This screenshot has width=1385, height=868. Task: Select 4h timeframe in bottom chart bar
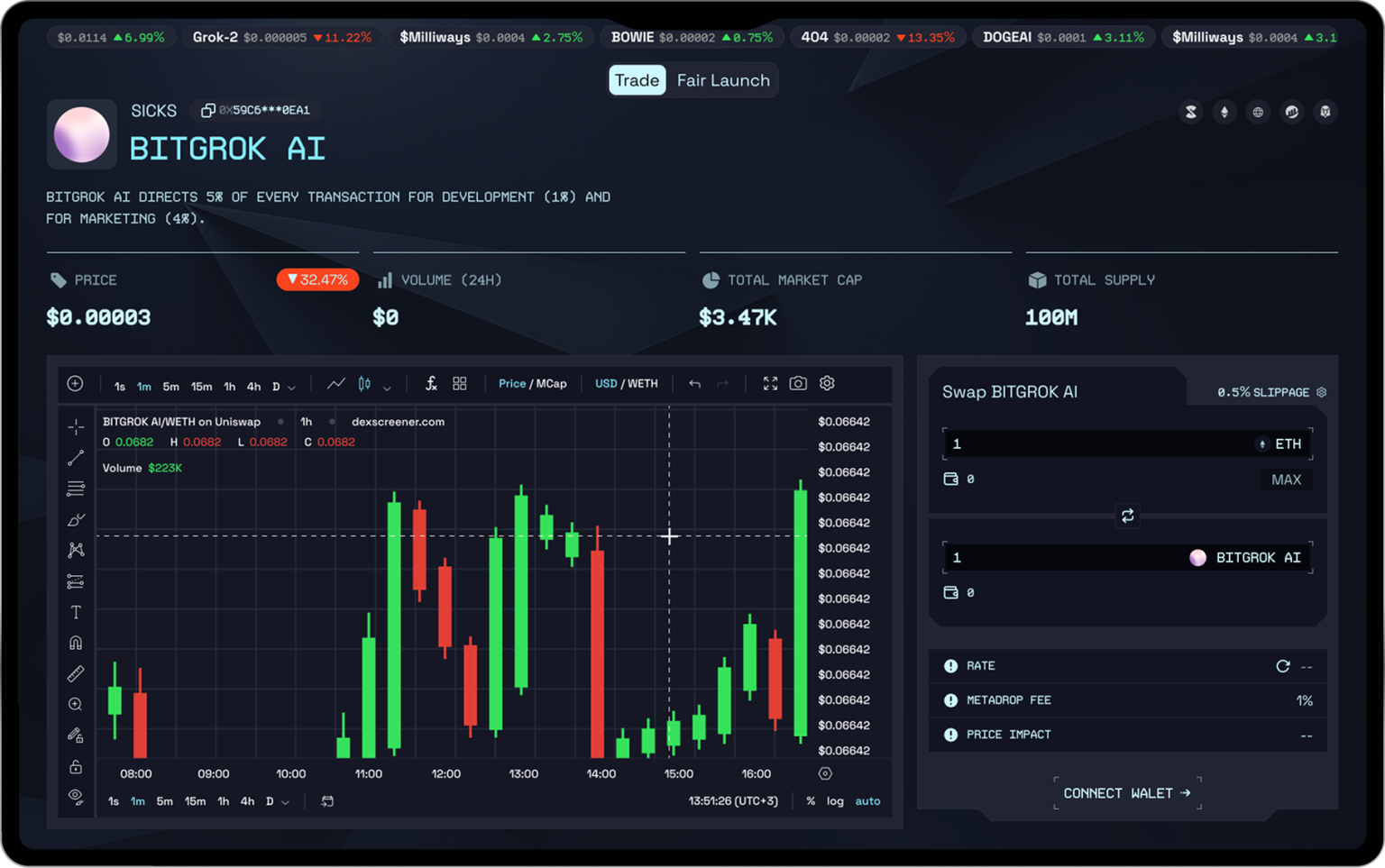pos(247,801)
